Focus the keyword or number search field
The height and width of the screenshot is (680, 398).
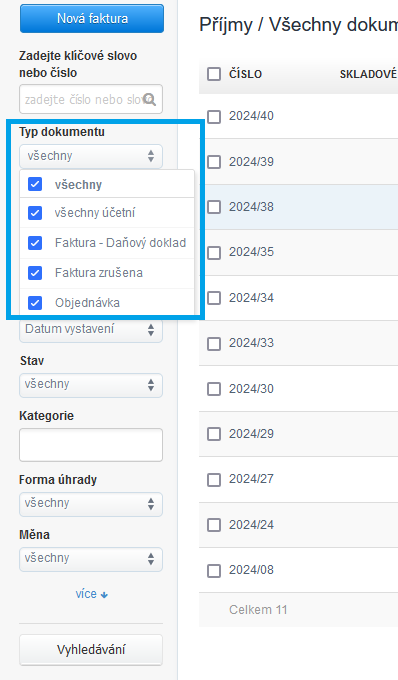coord(91,99)
